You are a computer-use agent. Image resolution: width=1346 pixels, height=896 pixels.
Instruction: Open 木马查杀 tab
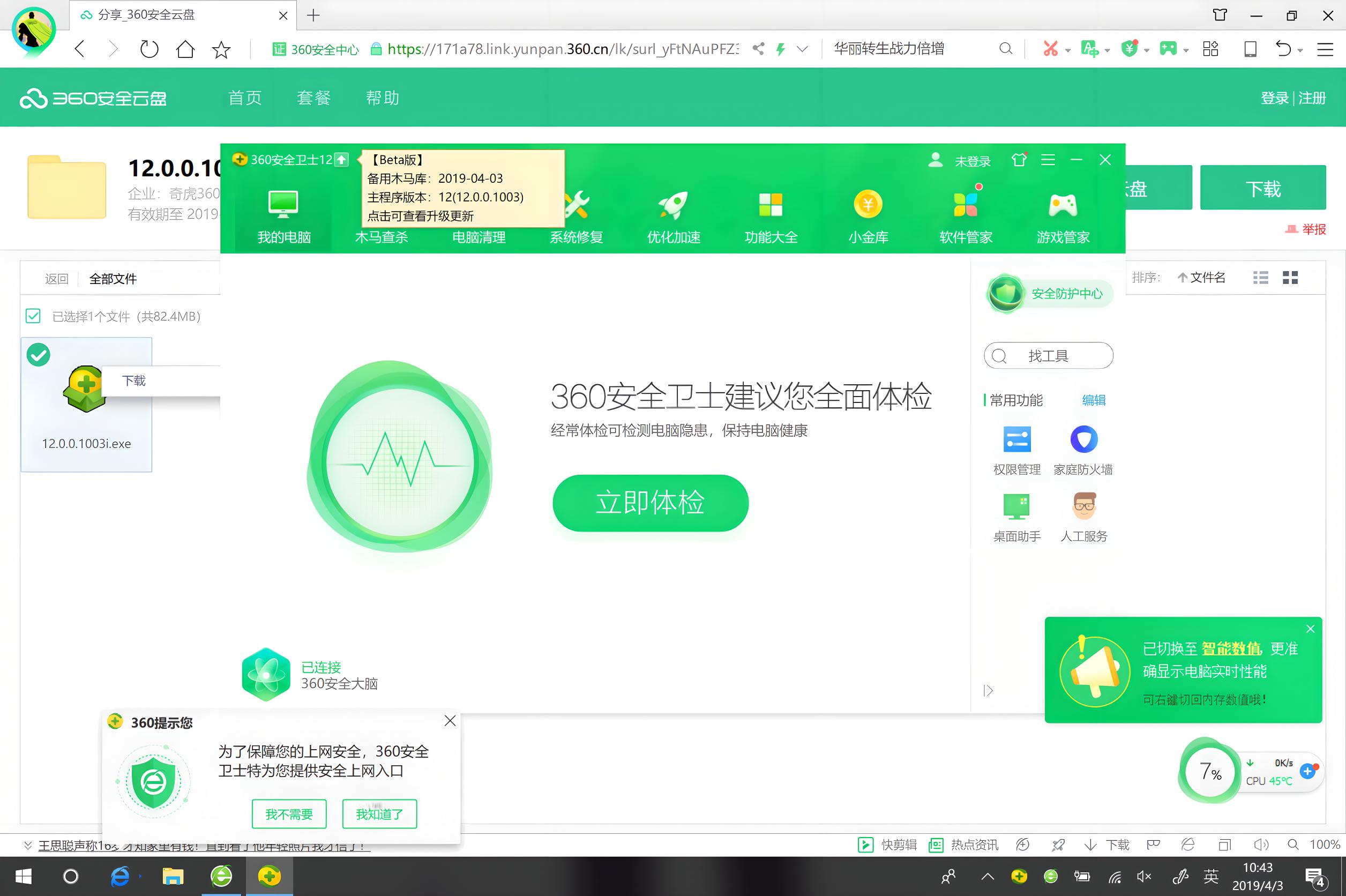tap(381, 236)
